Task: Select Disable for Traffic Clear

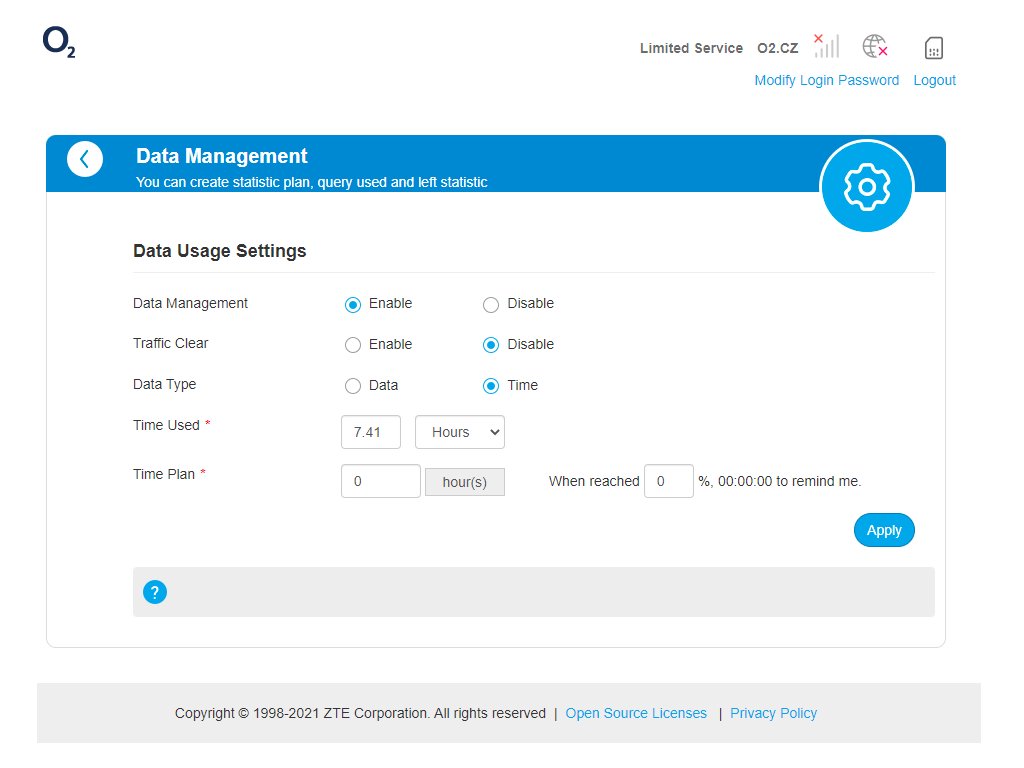Action: (x=491, y=345)
